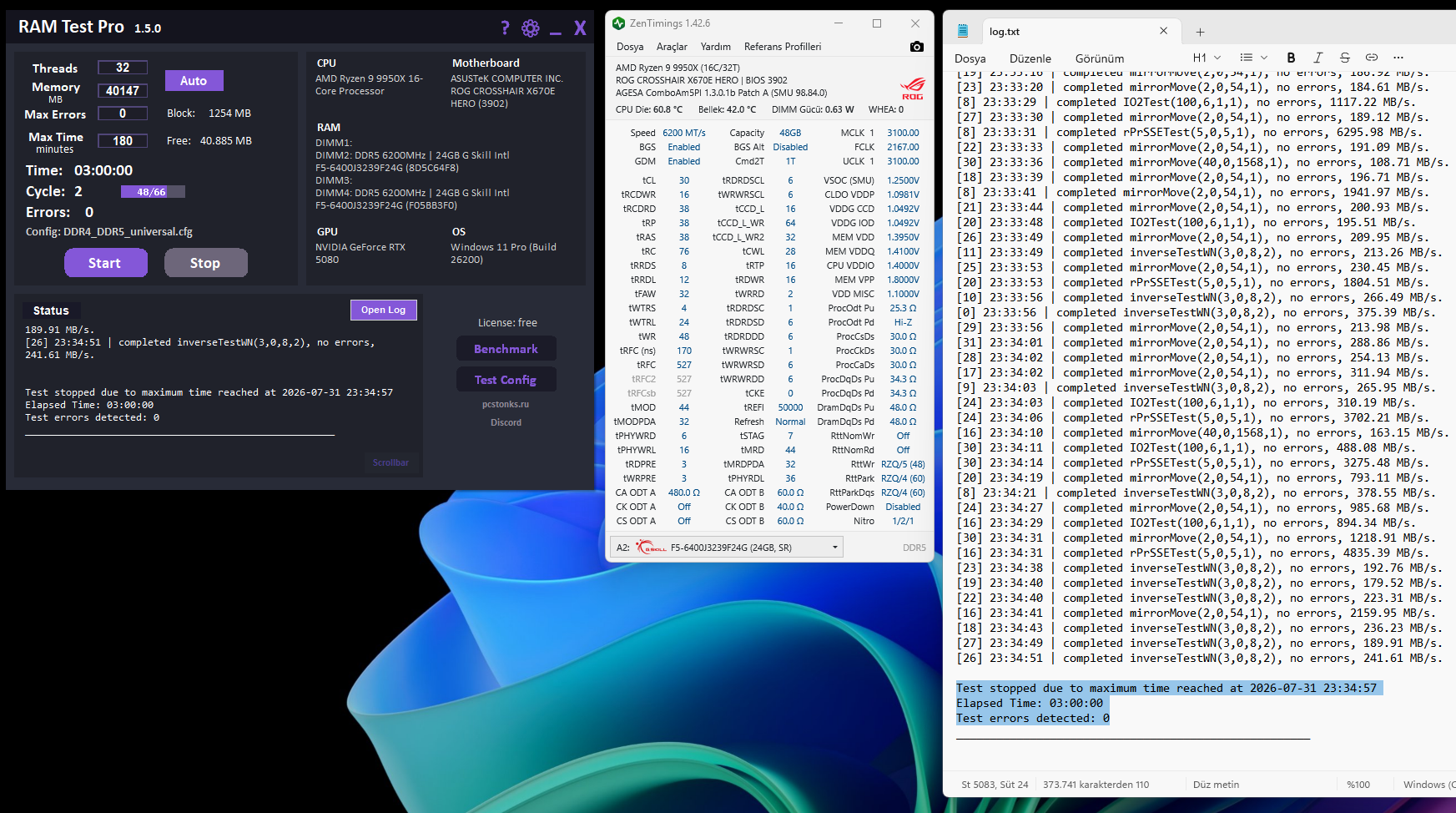Image resolution: width=1456 pixels, height=813 pixels.
Task: Click 'CPU Die: 60.8 °C' in ZenTimings
Action: tap(649, 109)
